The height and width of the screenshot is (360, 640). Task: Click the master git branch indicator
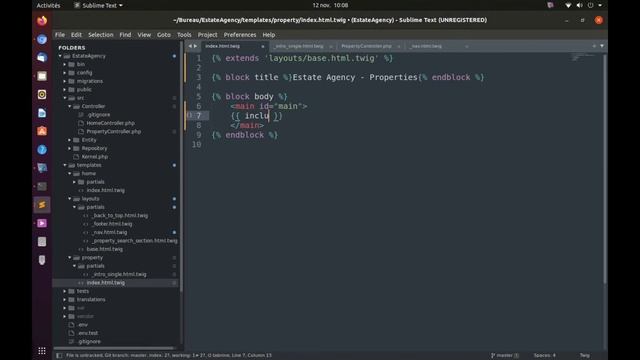[x=505, y=356]
